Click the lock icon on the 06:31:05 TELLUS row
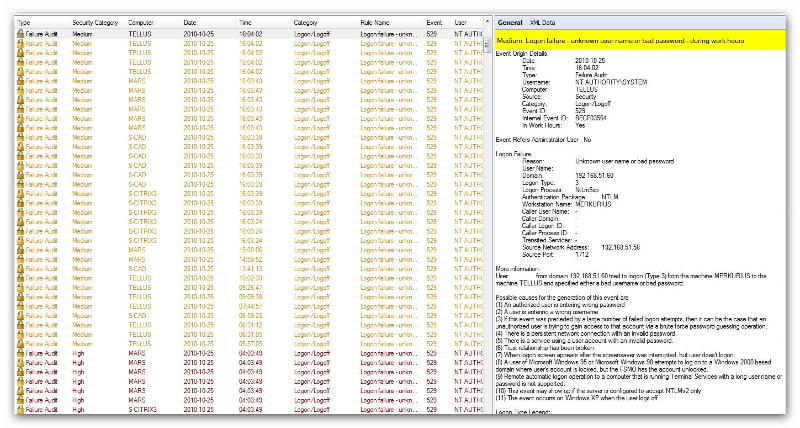800x428 pixels. [20, 334]
